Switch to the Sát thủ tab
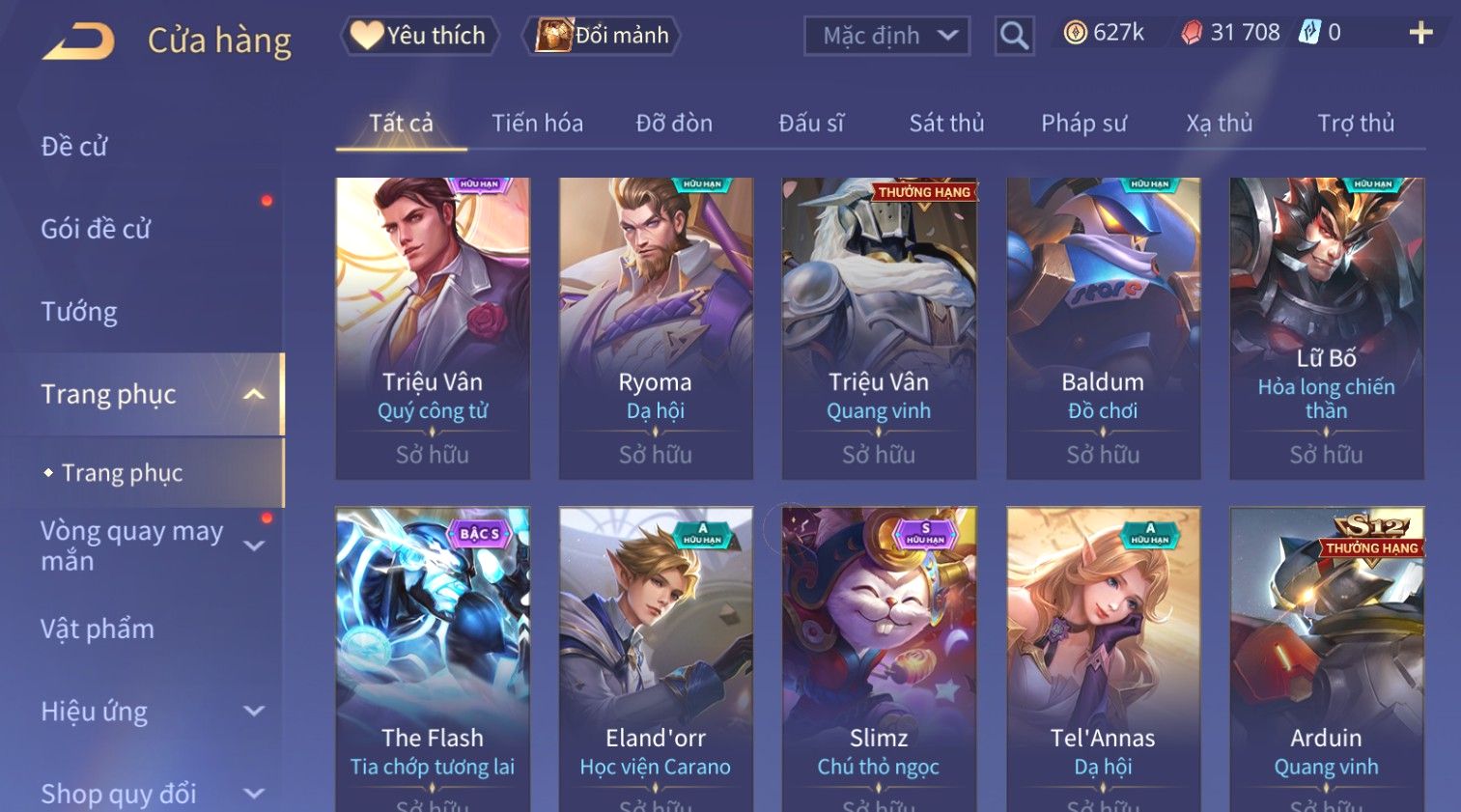Viewport: 1461px width, 812px height. pos(946,124)
